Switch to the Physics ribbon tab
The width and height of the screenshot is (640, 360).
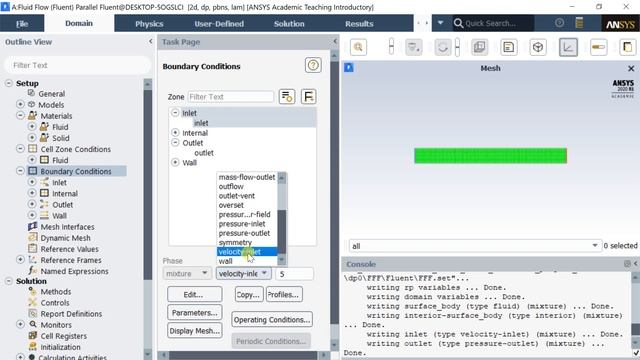pyautogui.click(x=149, y=24)
